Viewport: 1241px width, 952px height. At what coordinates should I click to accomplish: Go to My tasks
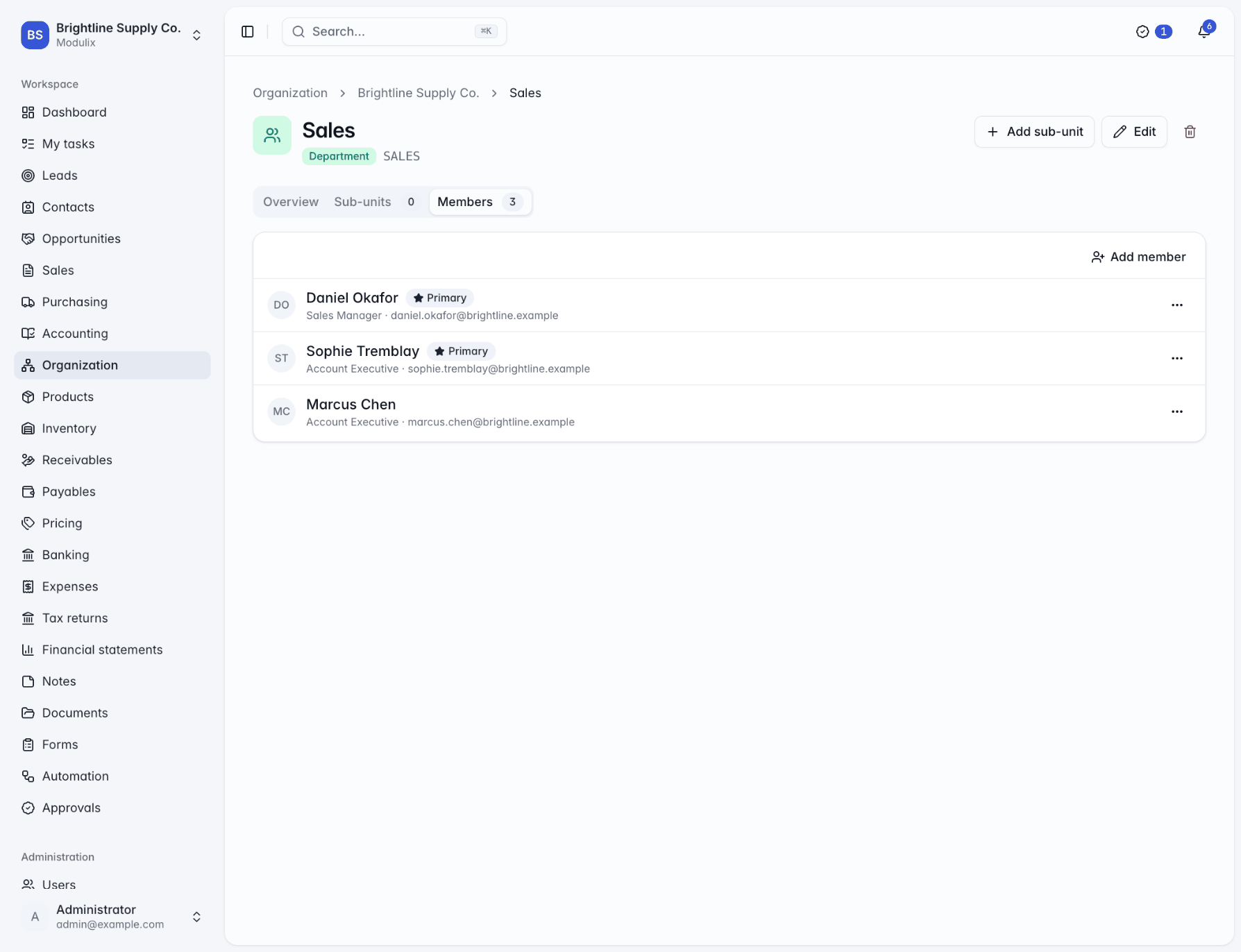pyautogui.click(x=112, y=144)
